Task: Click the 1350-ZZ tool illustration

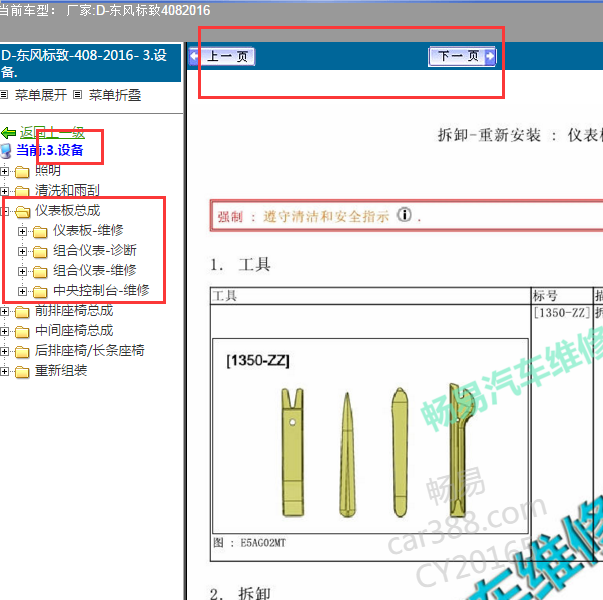Action: [x=370, y=436]
